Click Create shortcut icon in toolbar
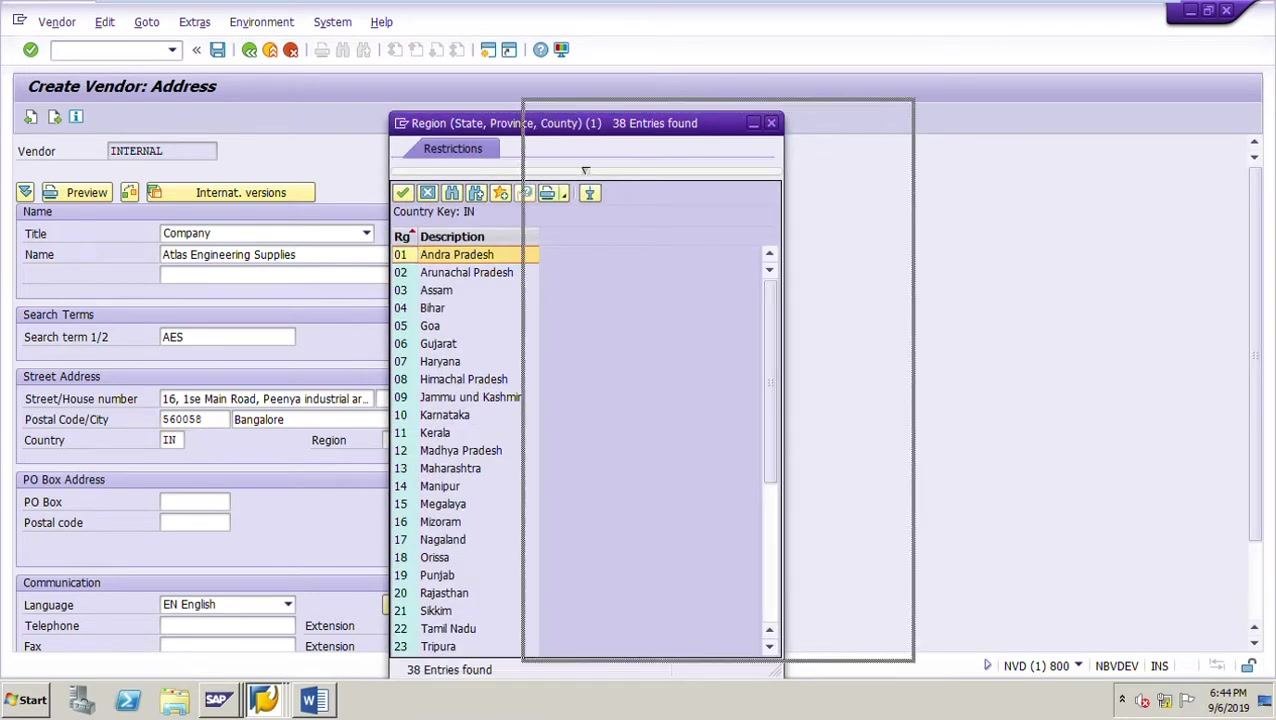Image resolution: width=1276 pixels, height=720 pixels. (509, 50)
